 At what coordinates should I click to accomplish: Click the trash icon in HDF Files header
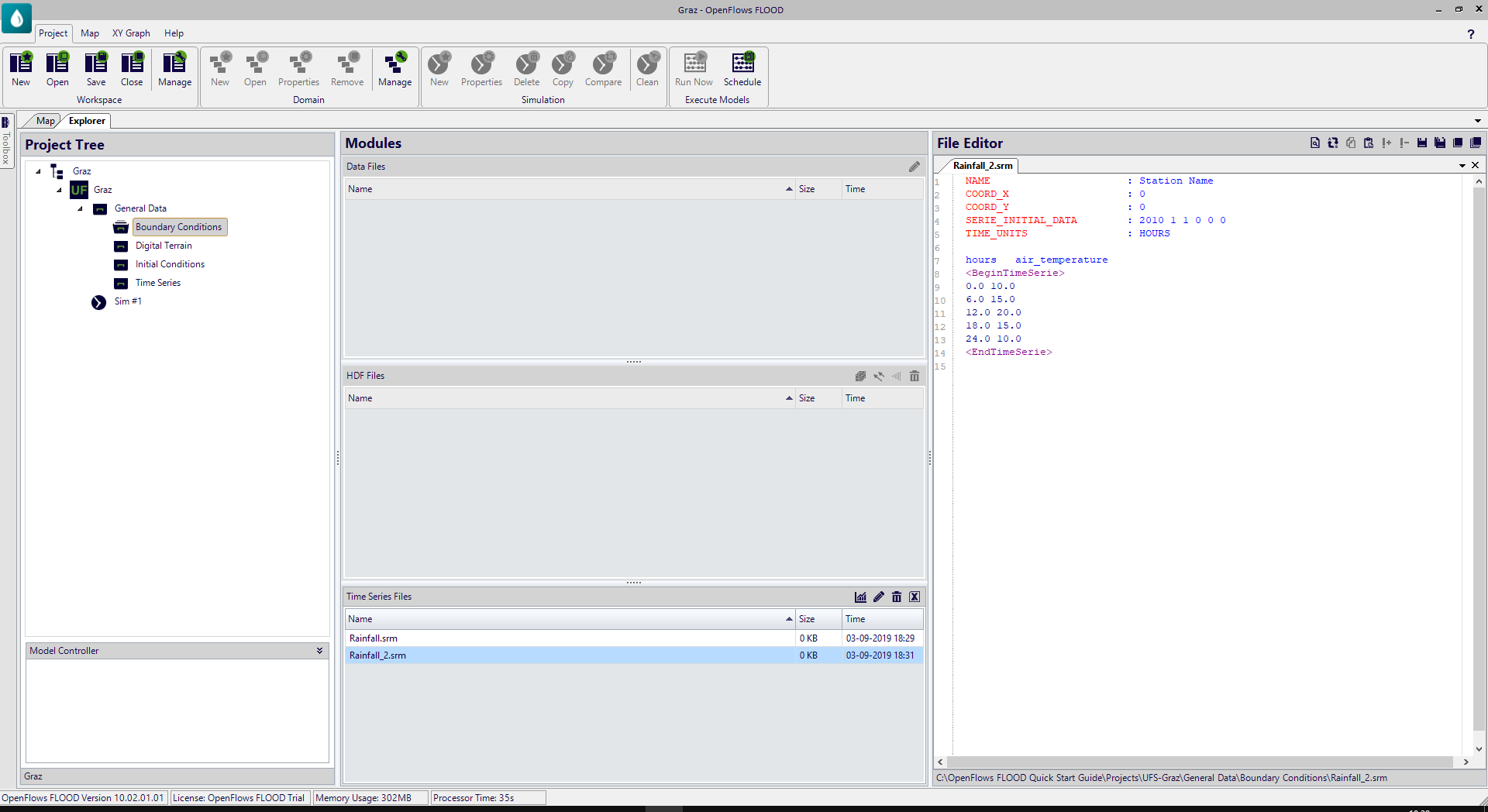tap(914, 376)
